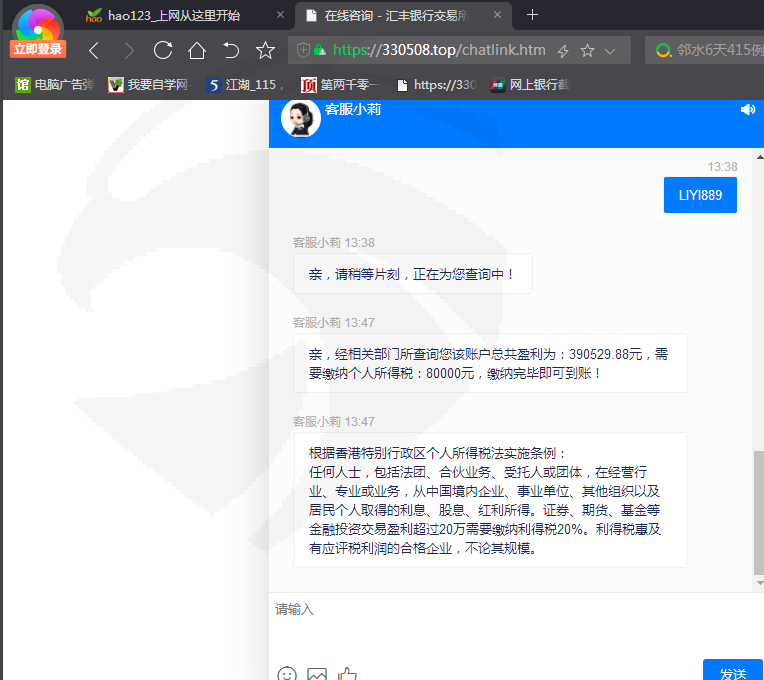Open the emoji picker in chat
Viewport: 764px width, 680px height.
click(x=287, y=673)
